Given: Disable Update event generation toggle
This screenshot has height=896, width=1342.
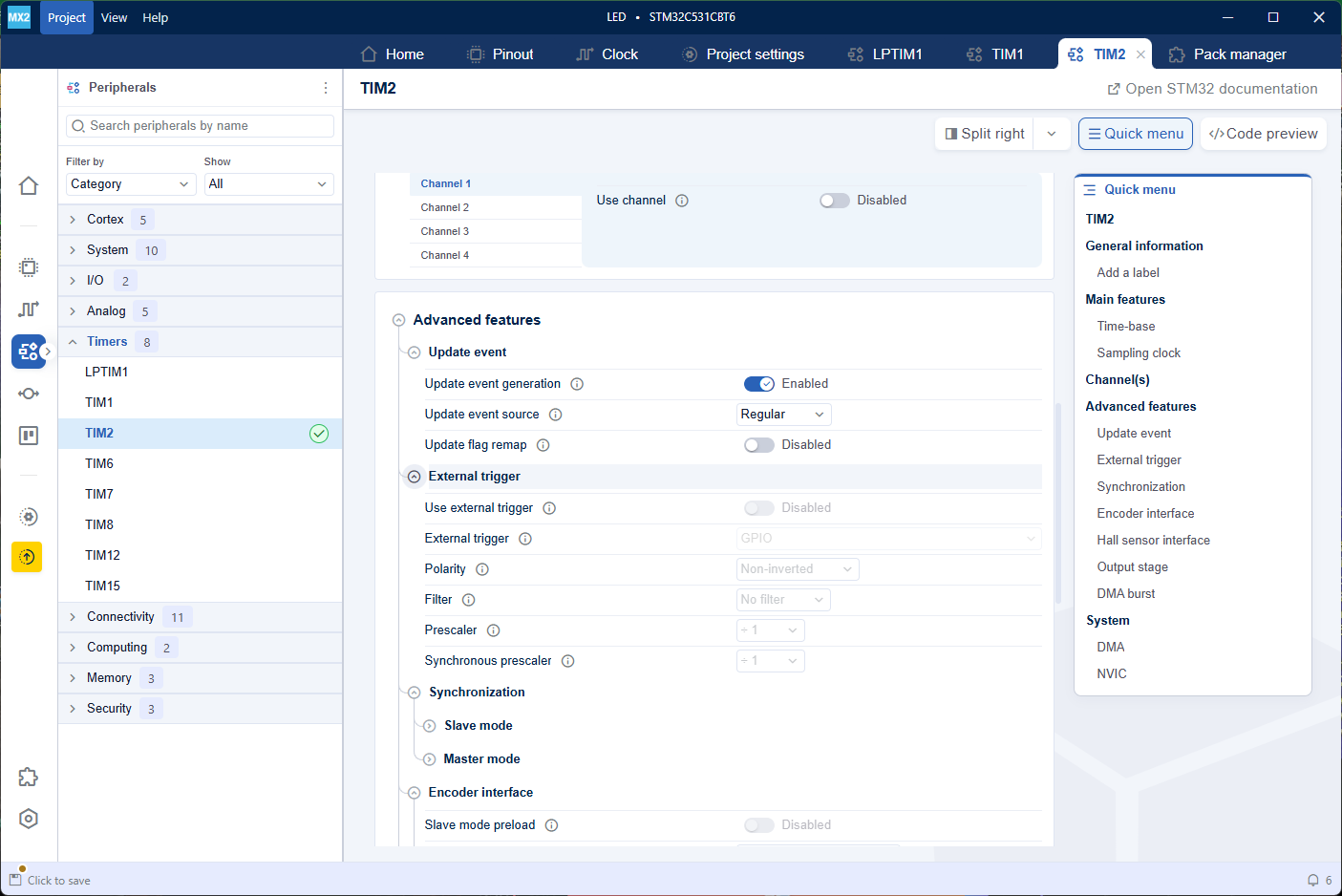Looking at the screenshot, I should [x=759, y=384].
